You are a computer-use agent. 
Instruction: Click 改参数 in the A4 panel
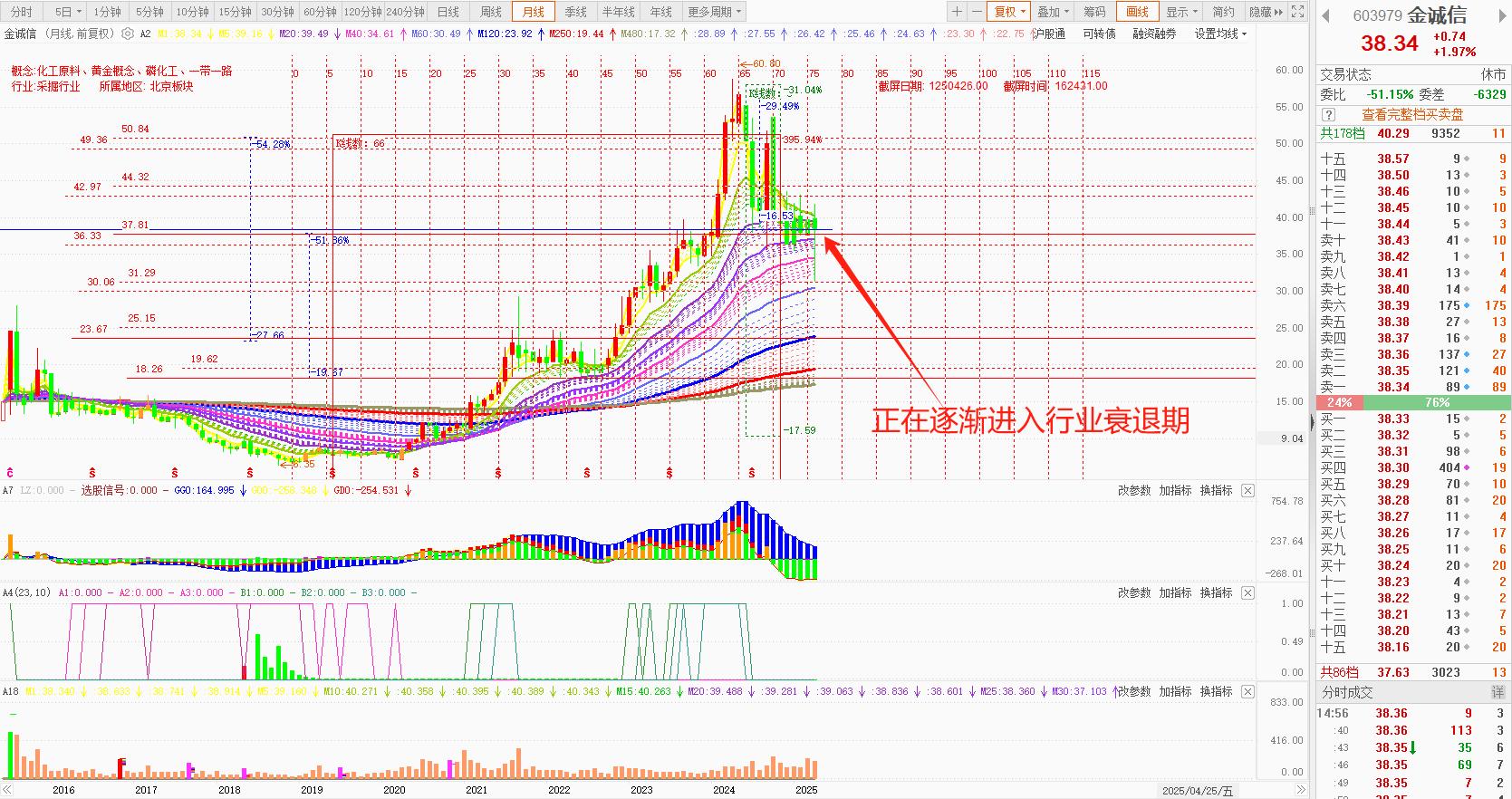tap(1134, 592)
